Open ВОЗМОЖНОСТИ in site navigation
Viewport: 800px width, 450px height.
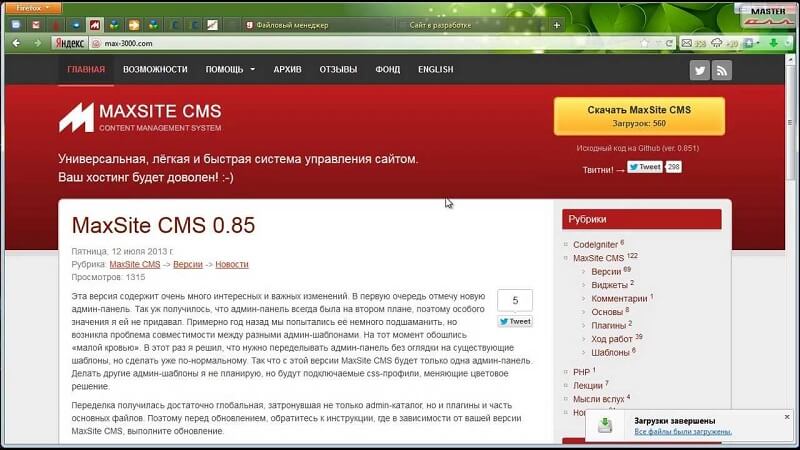tap(155, 69)
